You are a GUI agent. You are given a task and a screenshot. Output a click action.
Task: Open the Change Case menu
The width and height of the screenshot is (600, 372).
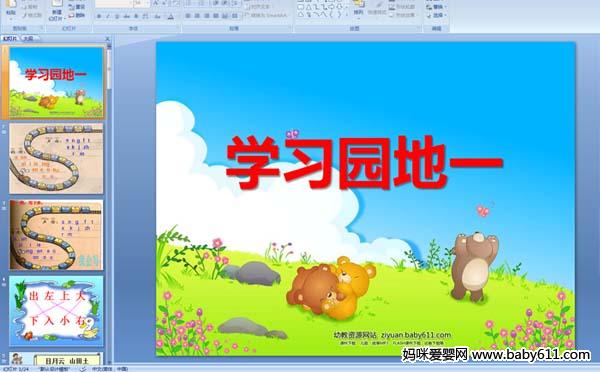tap(158, 16)
